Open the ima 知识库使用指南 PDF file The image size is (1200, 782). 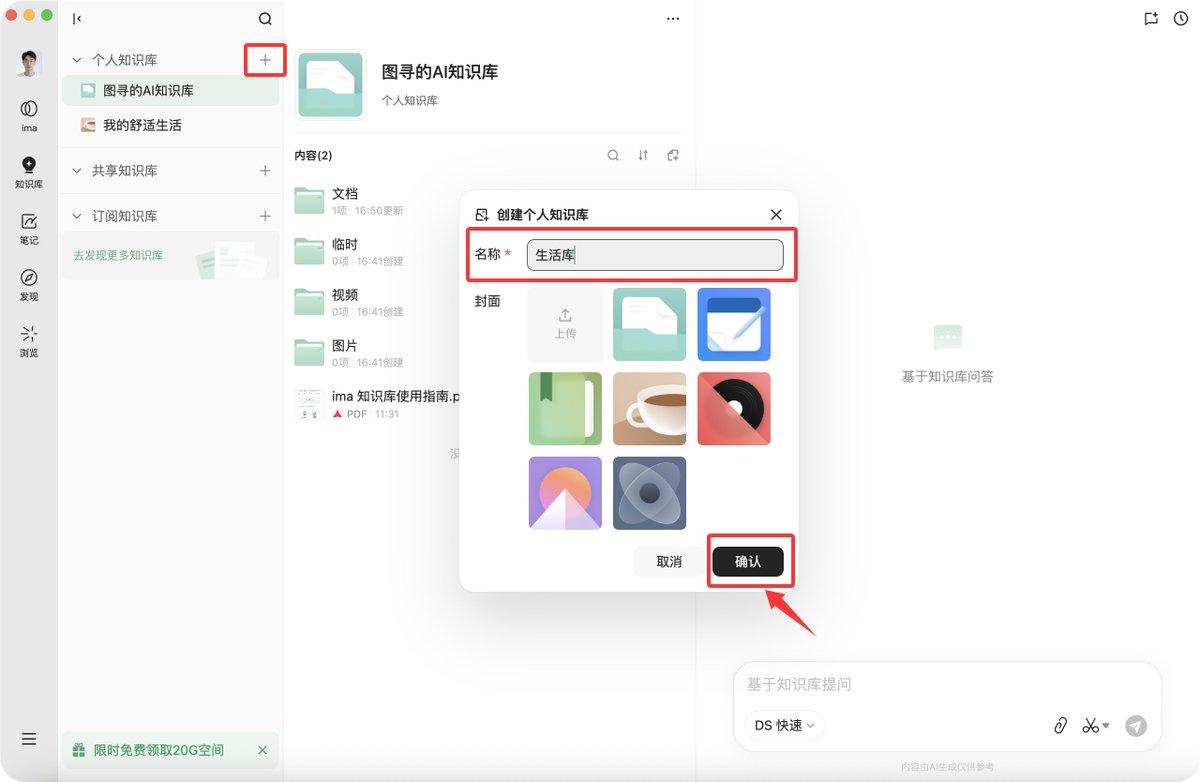[377, 404]
